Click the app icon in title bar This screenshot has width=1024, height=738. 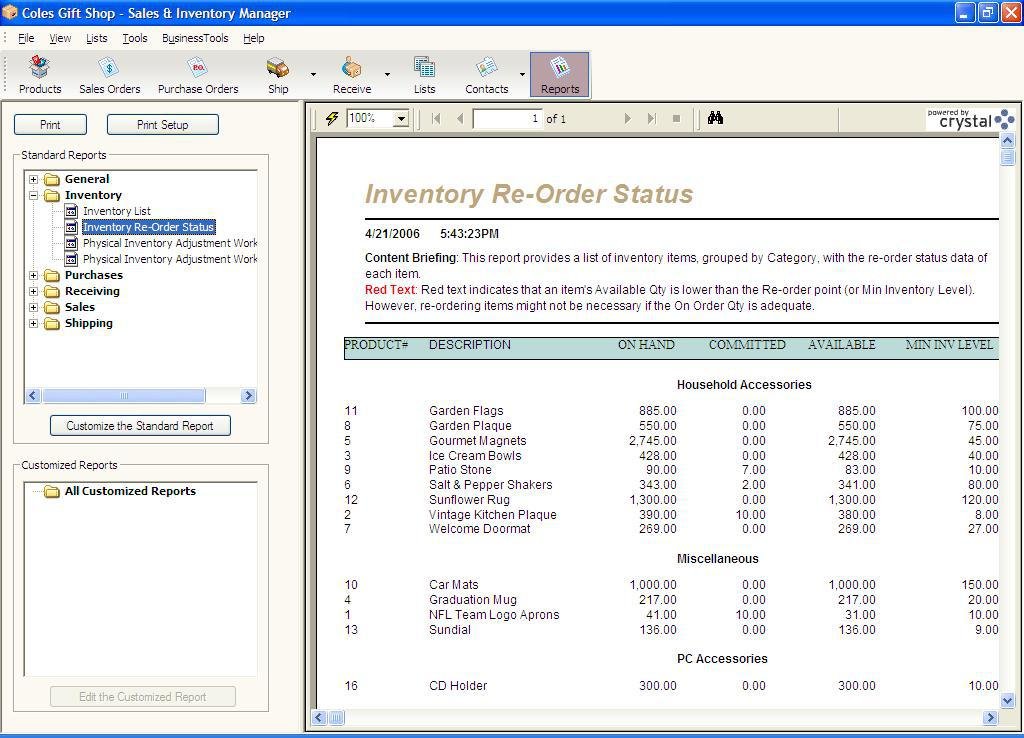[10, 12]
